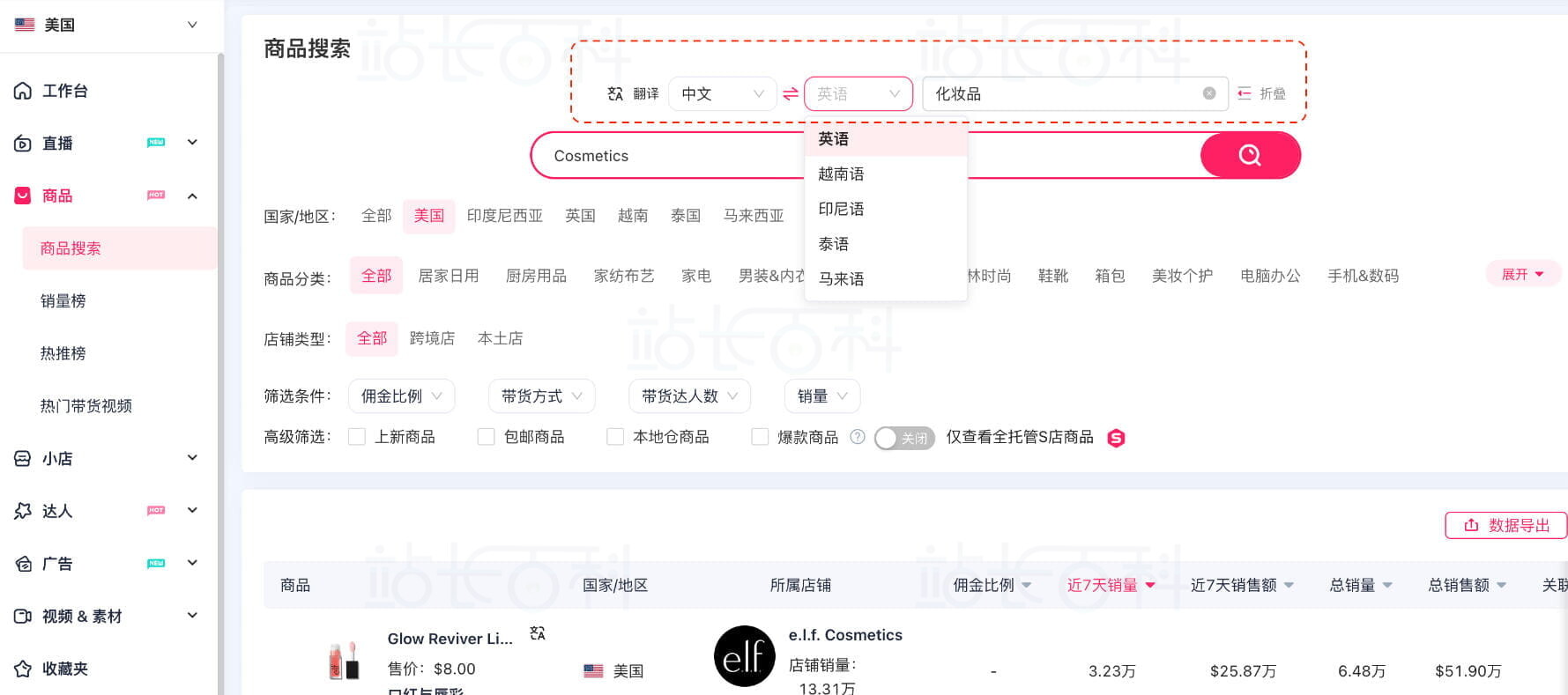The image size is (1568, 695).
Task: Click the red S store badge icon
Action: click(1116, 438)
